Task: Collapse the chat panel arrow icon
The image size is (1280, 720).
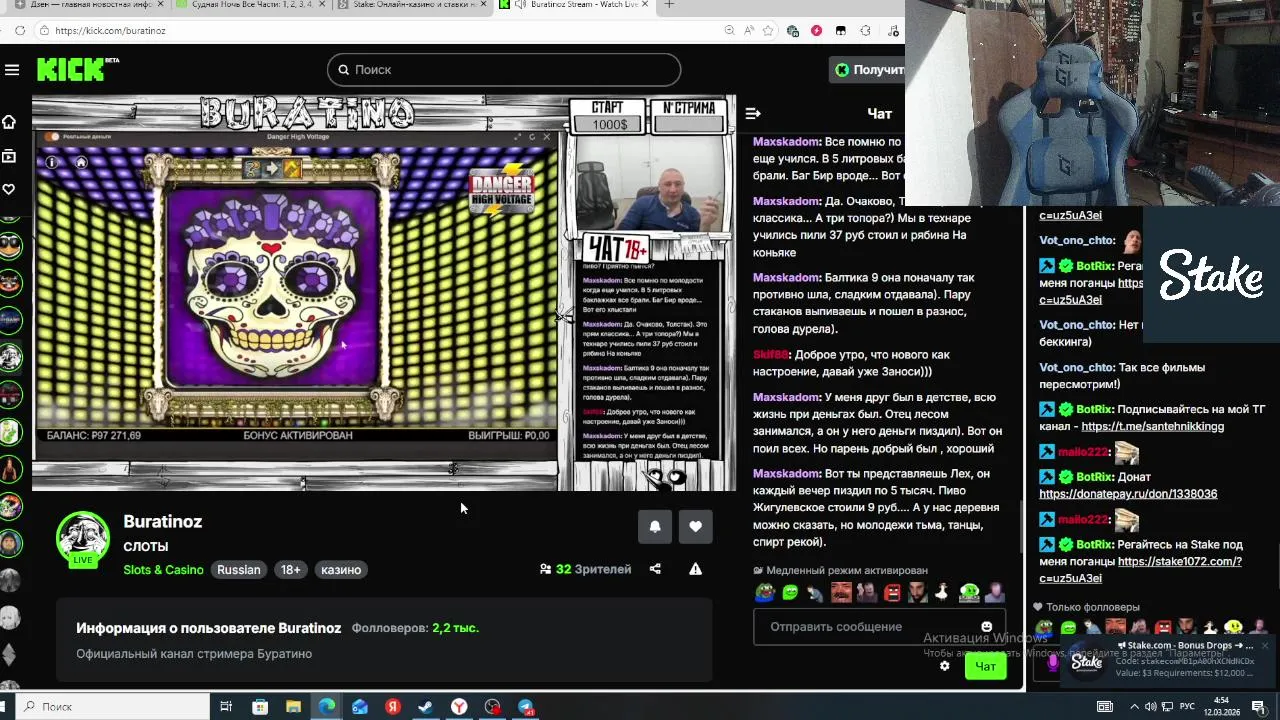Action: 753,114
